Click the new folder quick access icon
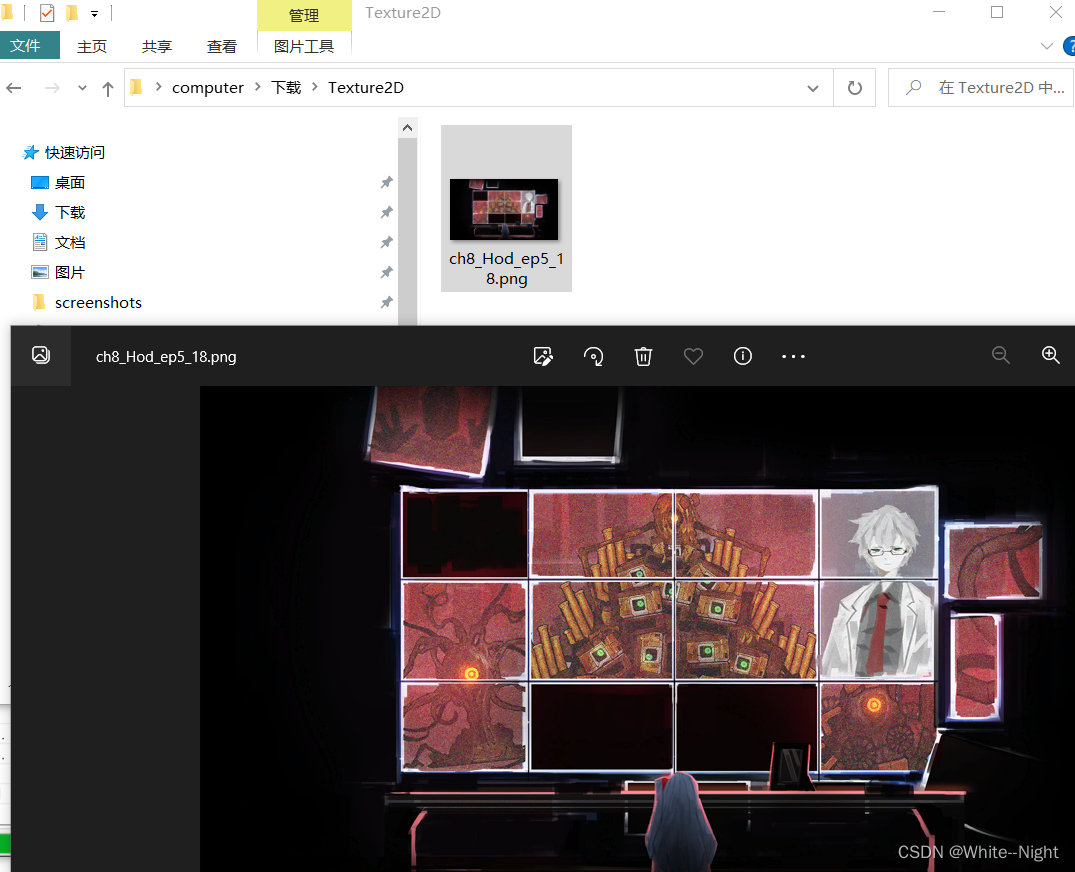Screen dimensions: 1075x872 pos(72,13)
